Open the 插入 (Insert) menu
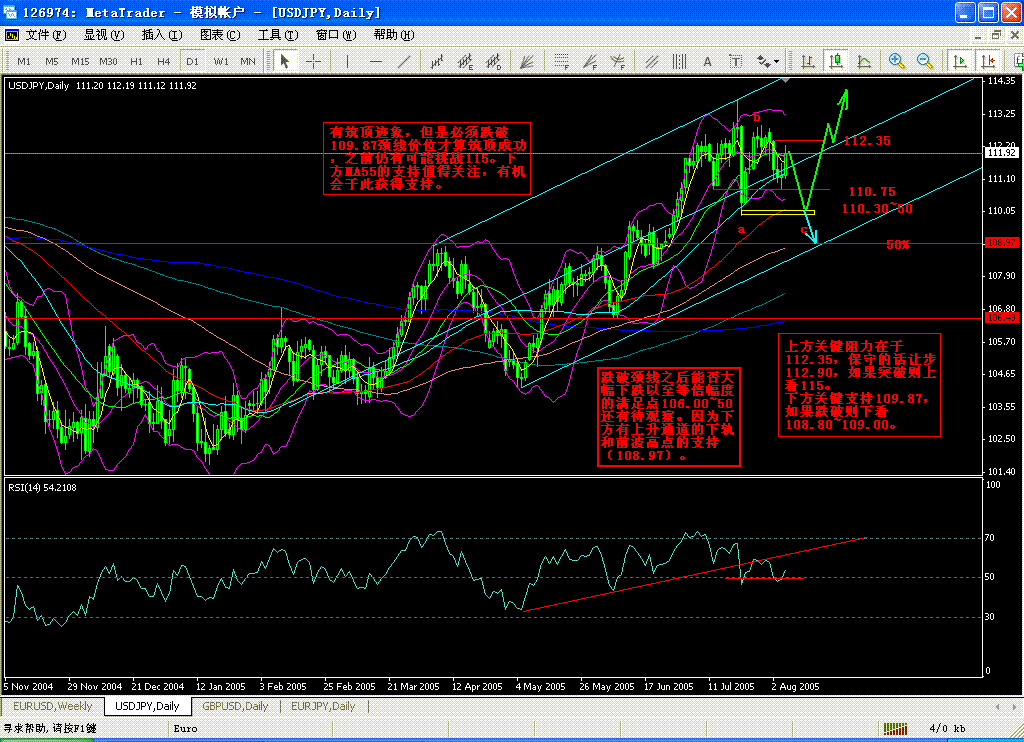1024x742 pixels. coord(161,35)
